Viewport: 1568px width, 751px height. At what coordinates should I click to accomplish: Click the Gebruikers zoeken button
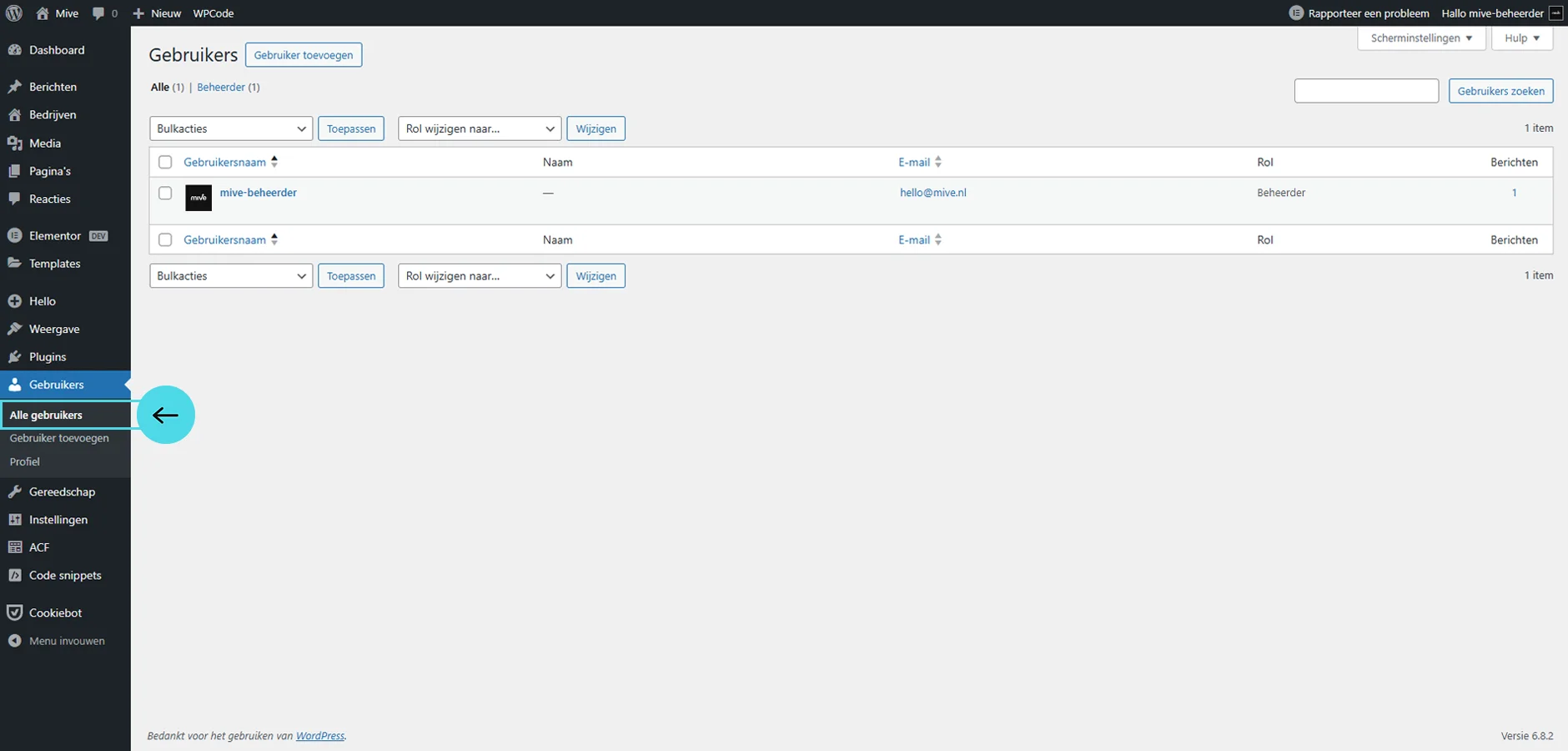click(x=1500, y=91)
